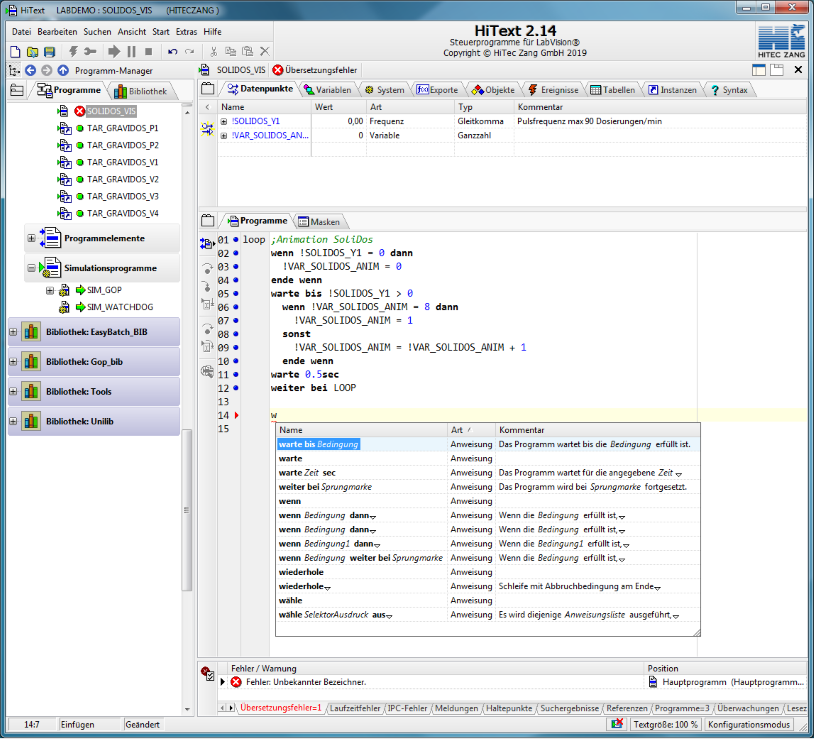Sort suggestions by Art column header

point(470,430)
